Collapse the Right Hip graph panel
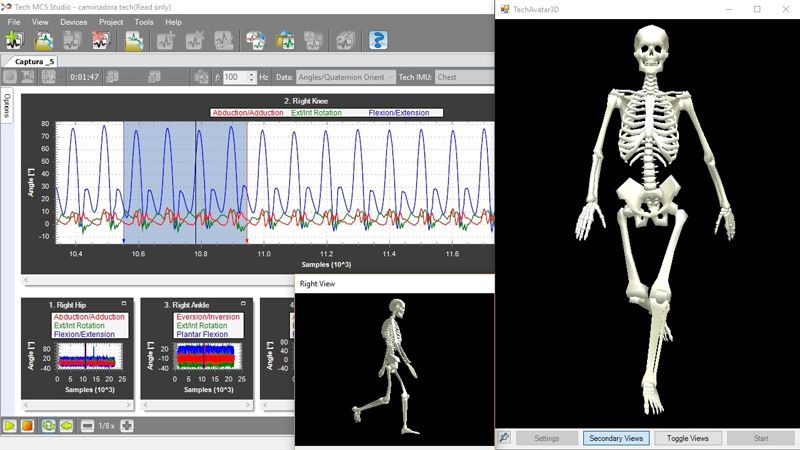Viewport: 800px width, 450px height. pyautogui.click(x=123, y=303)
